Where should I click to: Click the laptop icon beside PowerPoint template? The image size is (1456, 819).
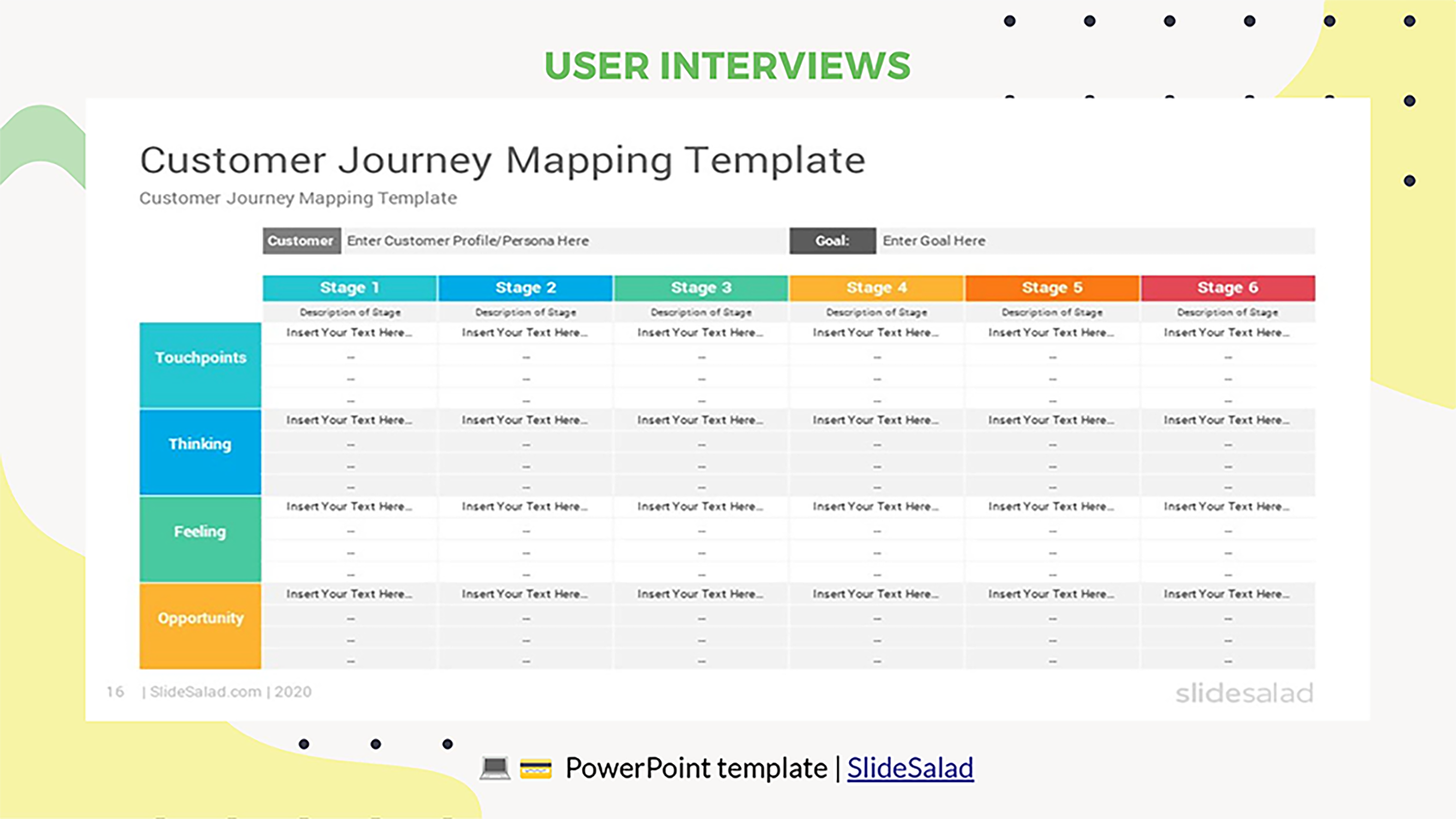495,768
